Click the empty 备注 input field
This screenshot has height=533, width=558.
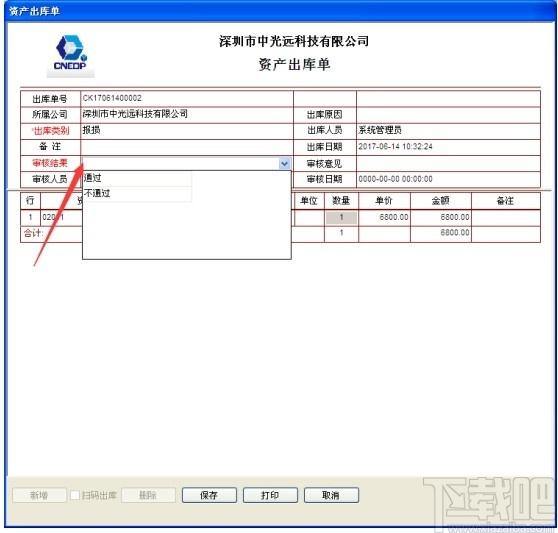187,147
